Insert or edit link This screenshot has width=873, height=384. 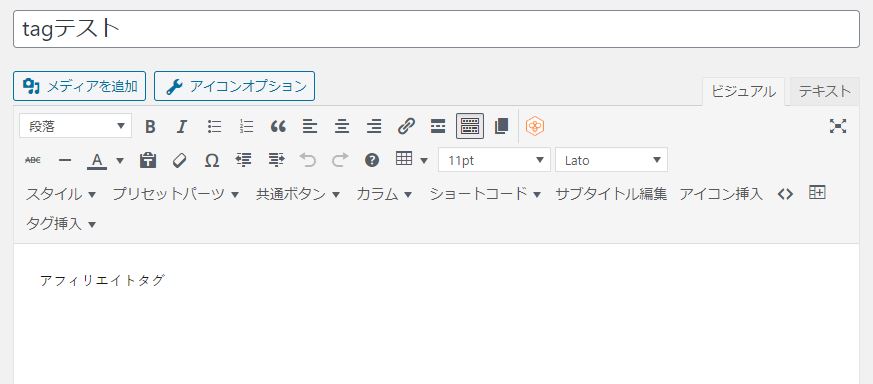[406, 126]
